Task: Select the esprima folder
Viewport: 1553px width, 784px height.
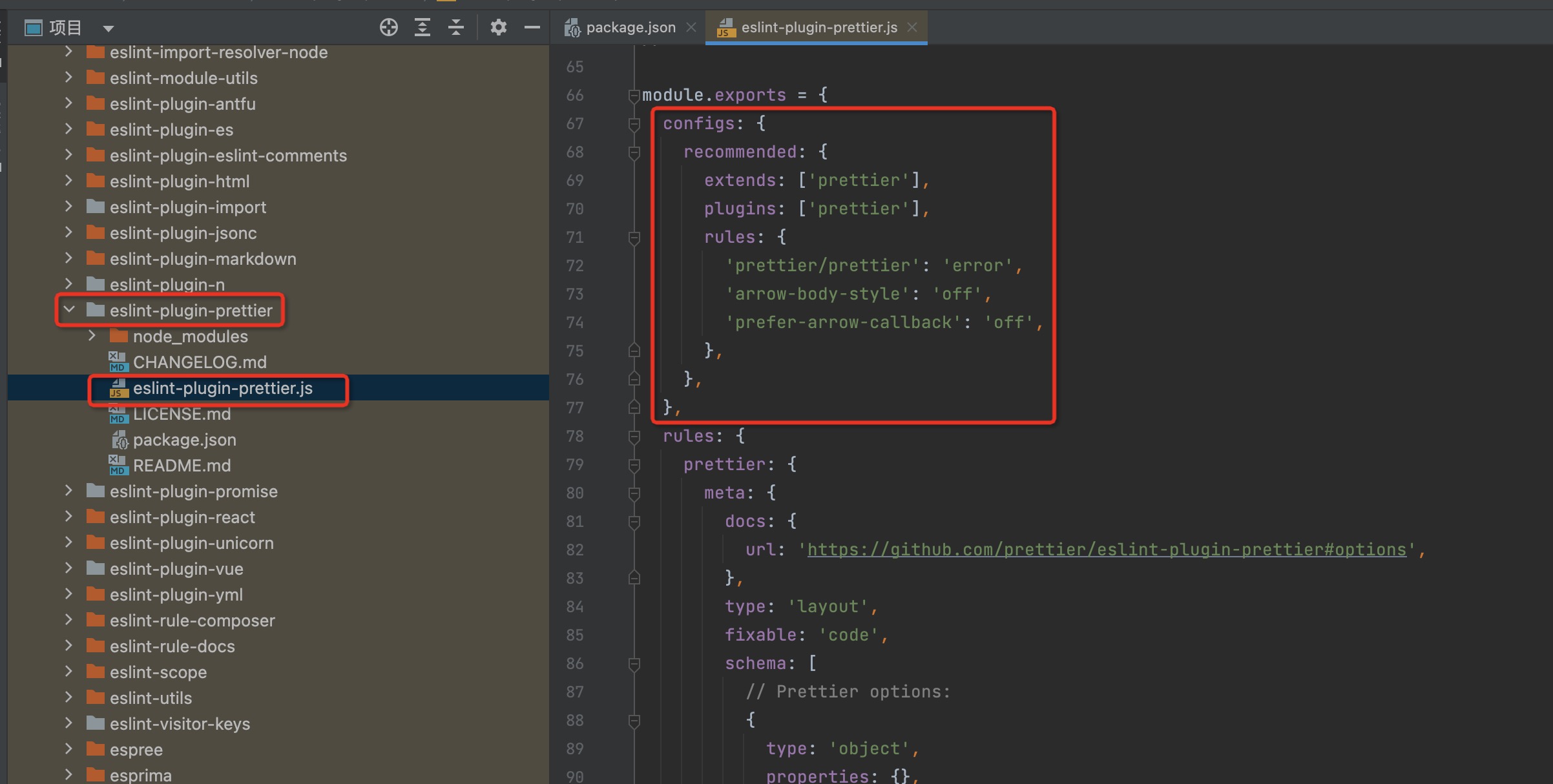Action: [x=140, y=774]
